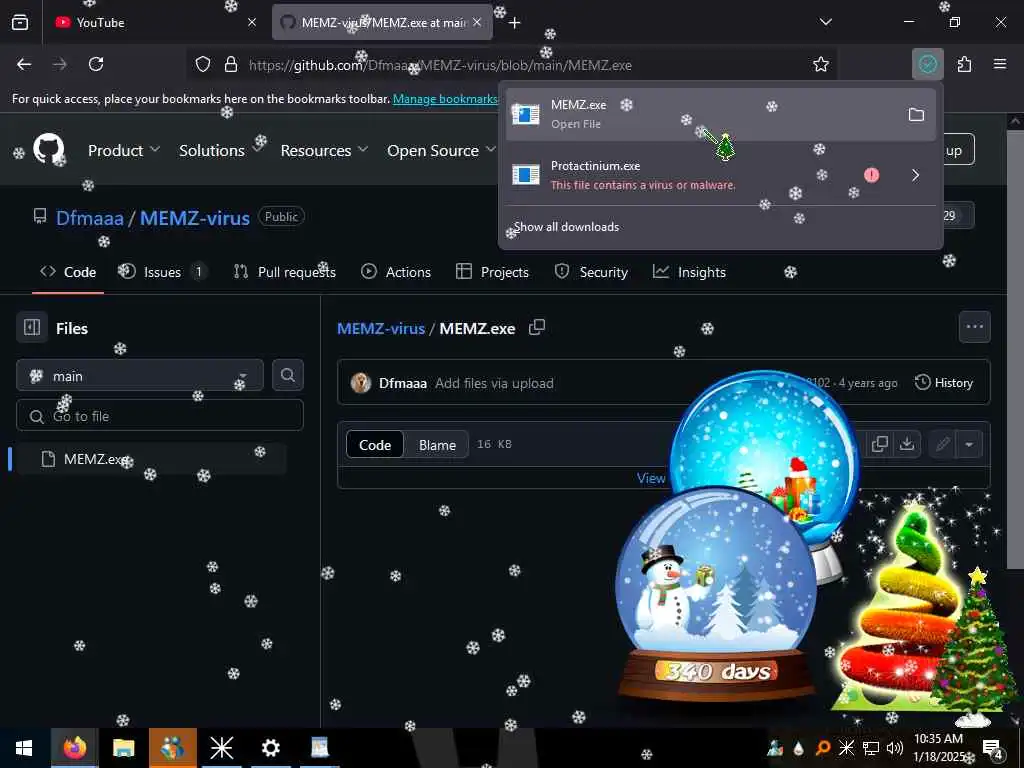Click Dfmaaa avatar in commit row

(360, 383)
